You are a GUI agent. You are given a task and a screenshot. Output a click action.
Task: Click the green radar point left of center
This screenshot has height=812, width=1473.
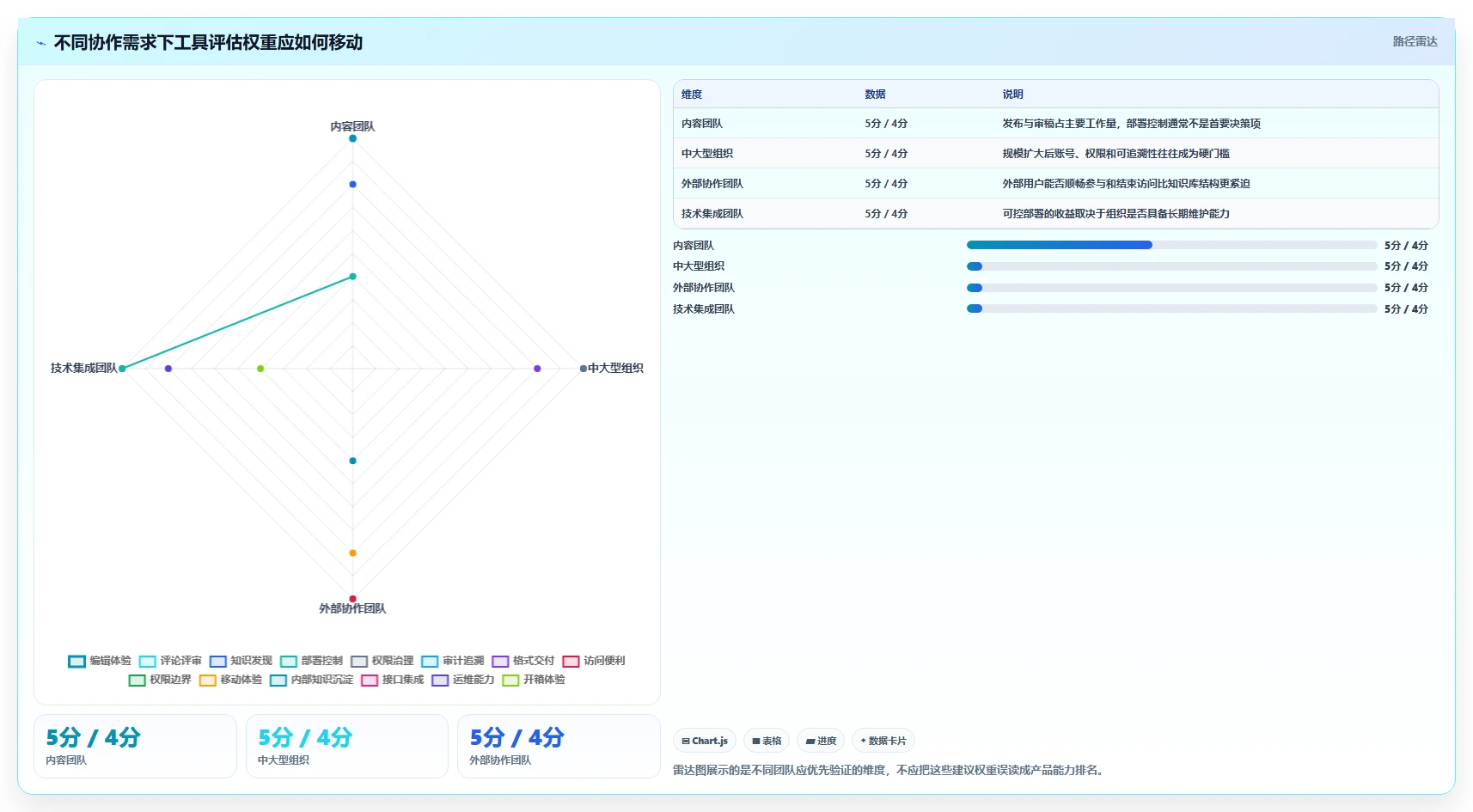coord(260,369)
